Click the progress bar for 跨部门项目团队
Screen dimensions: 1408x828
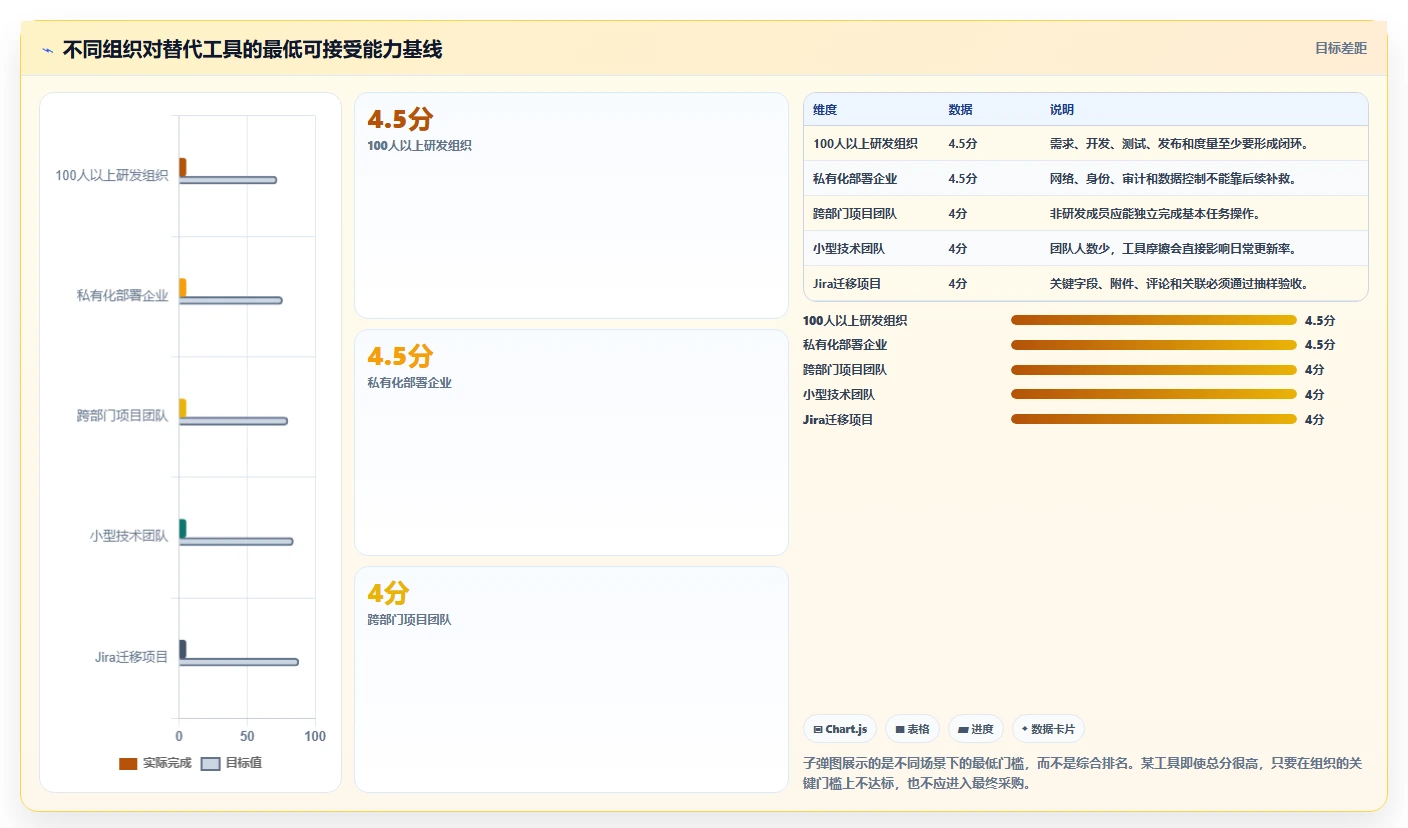click(1154, 370)
